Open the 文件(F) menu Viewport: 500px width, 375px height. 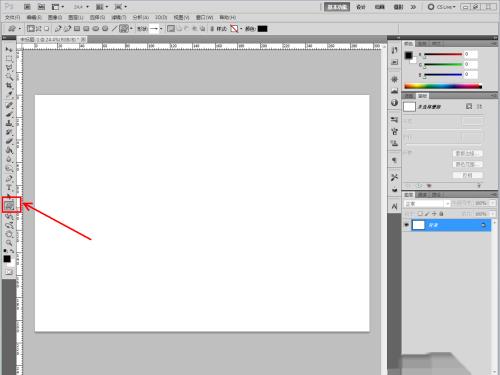coord(13,17)
